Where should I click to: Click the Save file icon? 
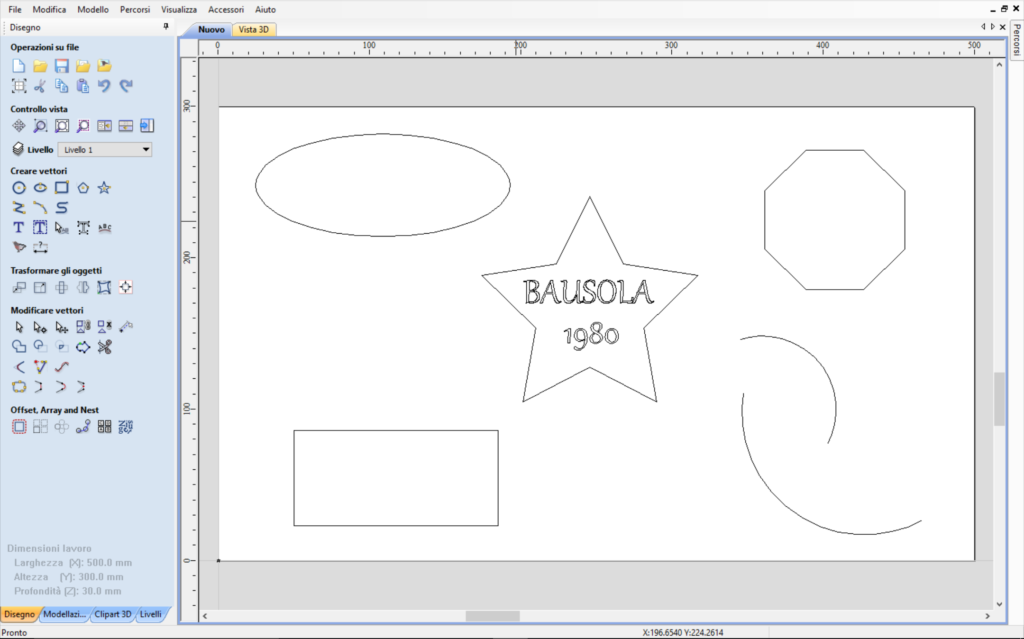pos(61,66)
